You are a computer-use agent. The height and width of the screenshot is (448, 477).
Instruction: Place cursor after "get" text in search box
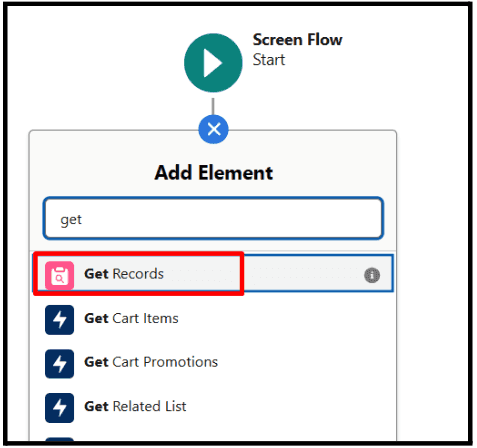82,219
